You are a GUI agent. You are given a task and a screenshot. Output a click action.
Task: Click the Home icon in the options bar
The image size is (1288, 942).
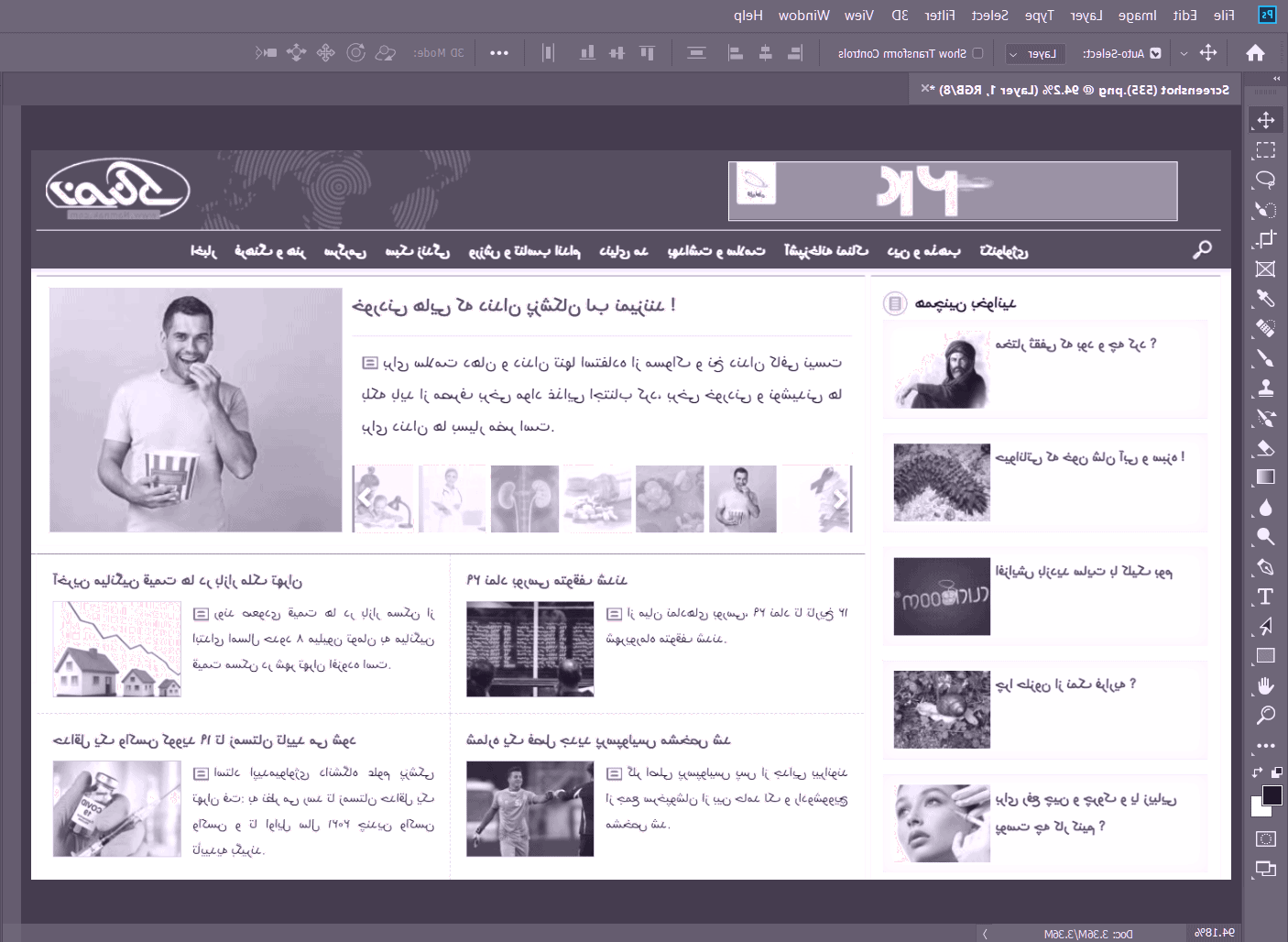[1255, 53]
